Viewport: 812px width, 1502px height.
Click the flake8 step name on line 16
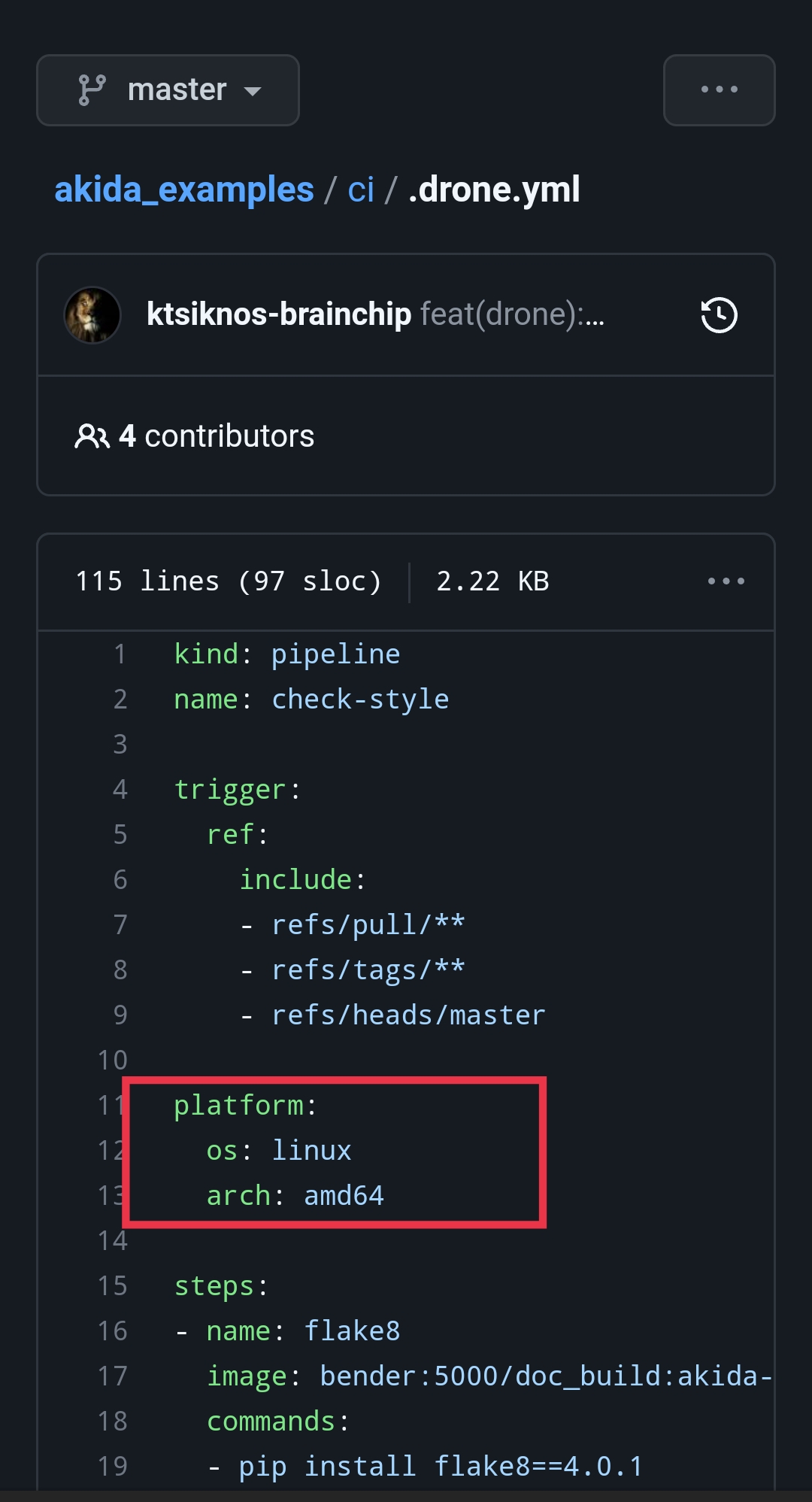coord(352,1331)
